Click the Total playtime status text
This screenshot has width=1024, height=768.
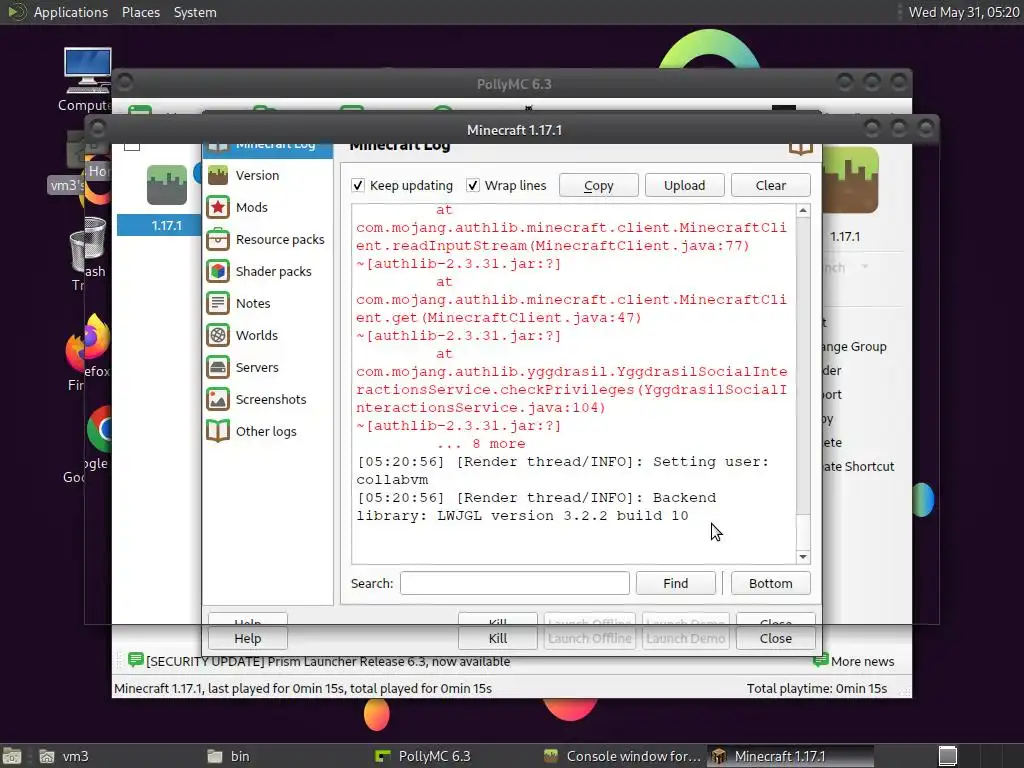pos(816,688)
